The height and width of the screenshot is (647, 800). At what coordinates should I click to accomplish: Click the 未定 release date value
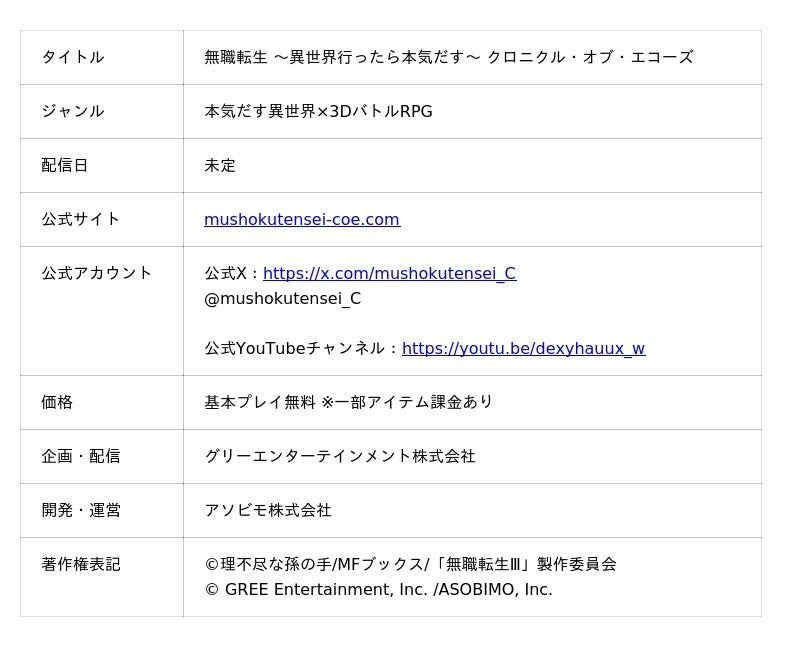tap(220, 166)
